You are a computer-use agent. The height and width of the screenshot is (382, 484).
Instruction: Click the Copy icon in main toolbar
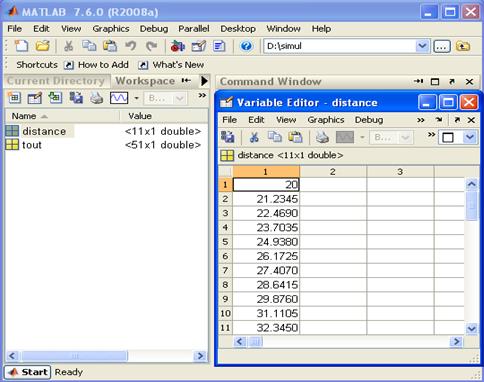(89, 46)
